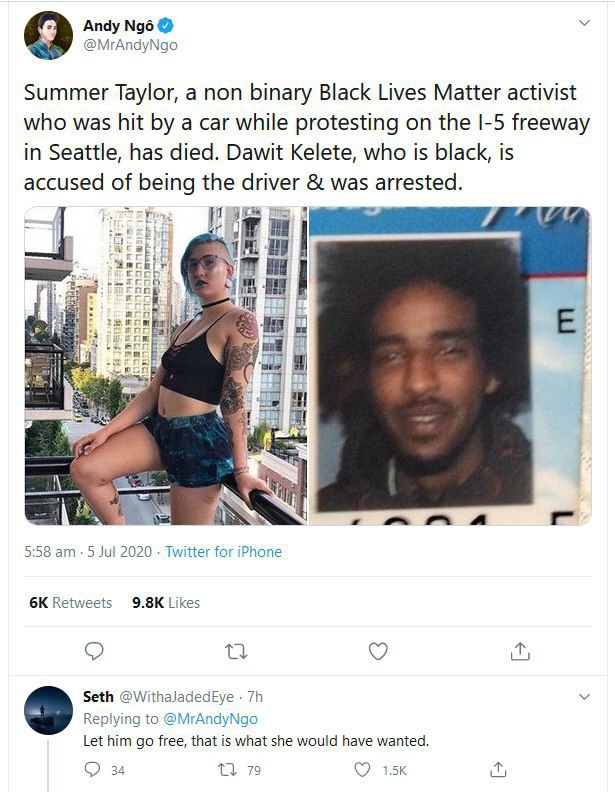Viewport: 615px width, 792px height.
Task: Retweet the main tweet via retweet icon
Action: tap(236, 652)
